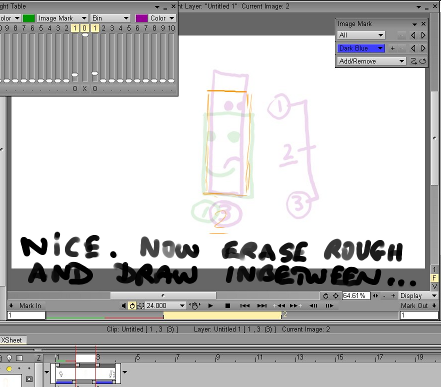Click the horizontal canvas scrollbar thumb
This screenshot has width=441, height=387.
[x=163, y=295]
